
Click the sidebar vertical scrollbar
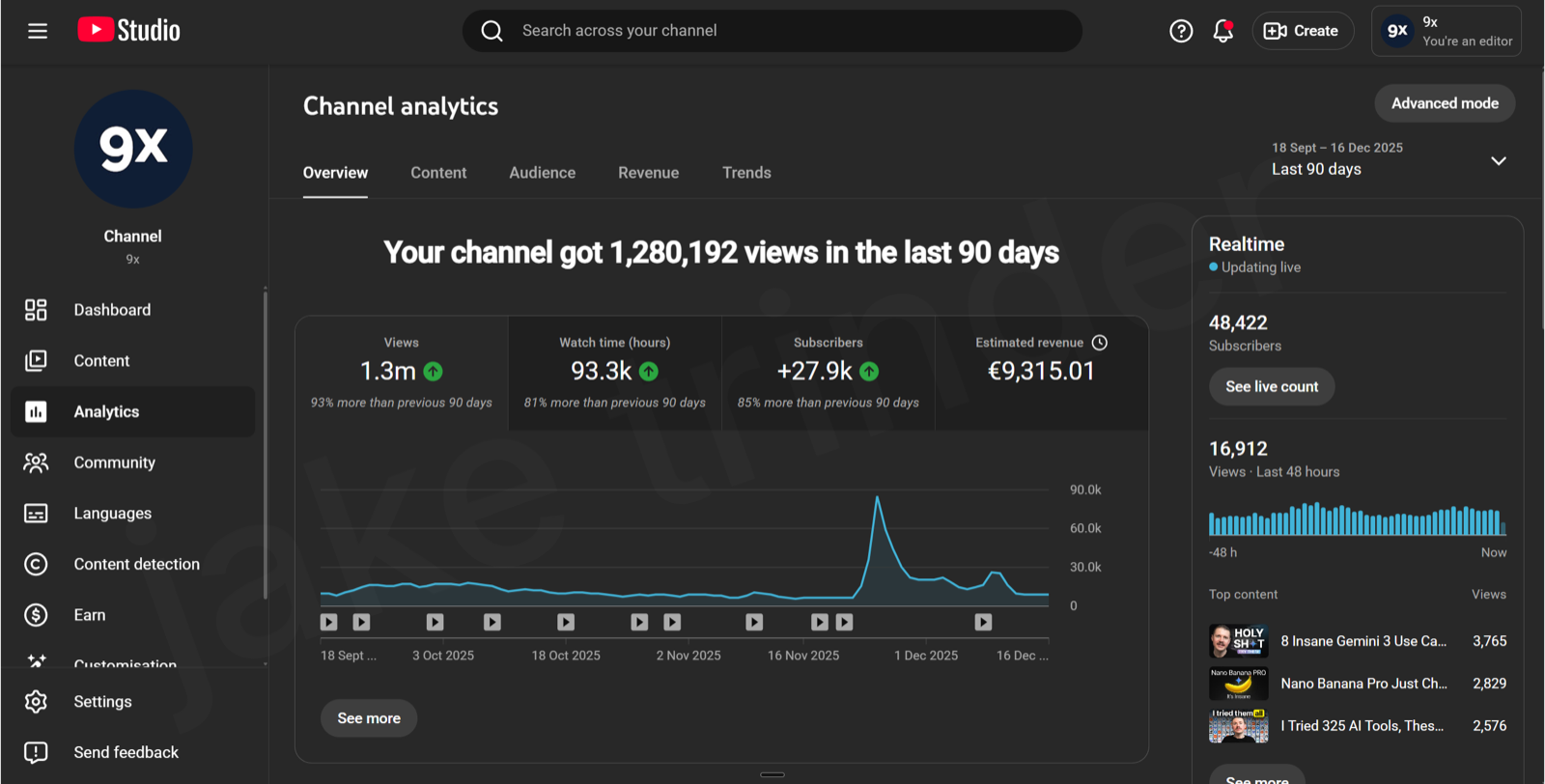point(265,444)
